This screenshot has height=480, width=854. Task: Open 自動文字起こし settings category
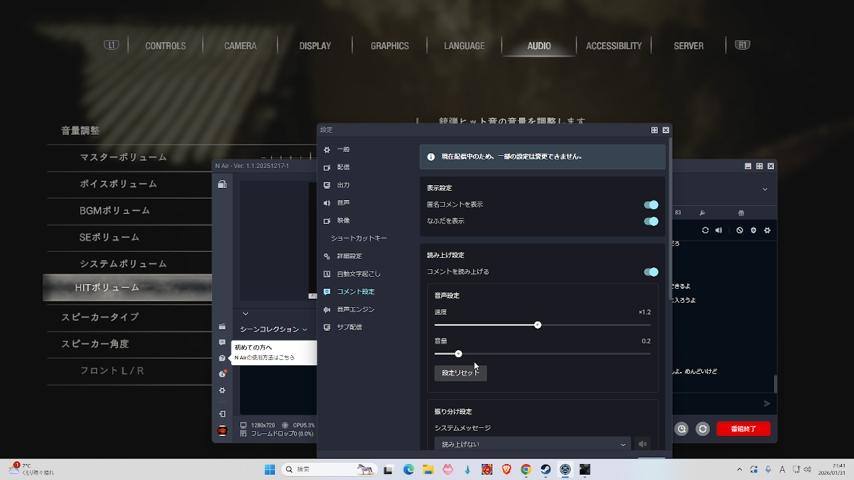358,274
